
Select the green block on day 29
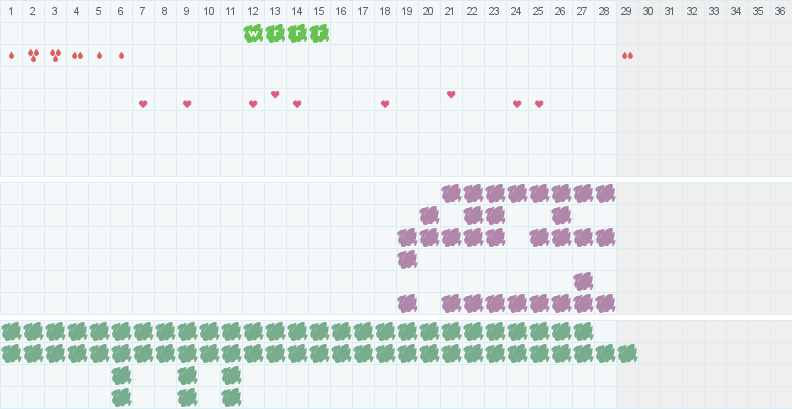click(x=627, y=353)
